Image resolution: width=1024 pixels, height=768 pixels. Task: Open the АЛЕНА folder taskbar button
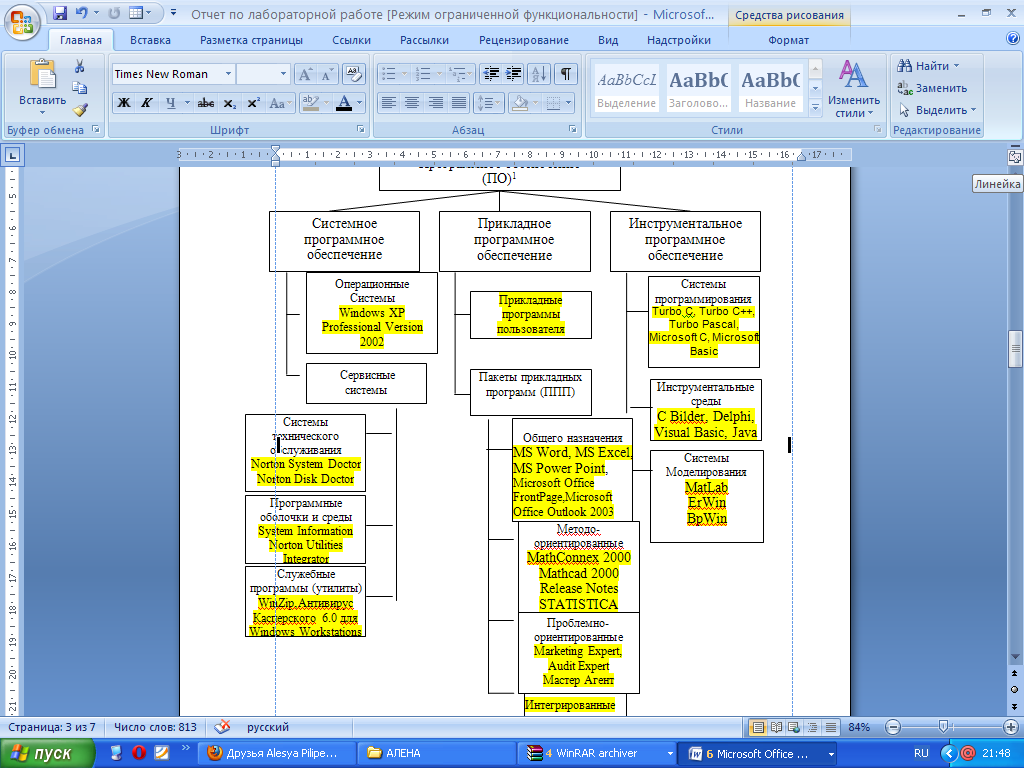[x=436, y=753]
